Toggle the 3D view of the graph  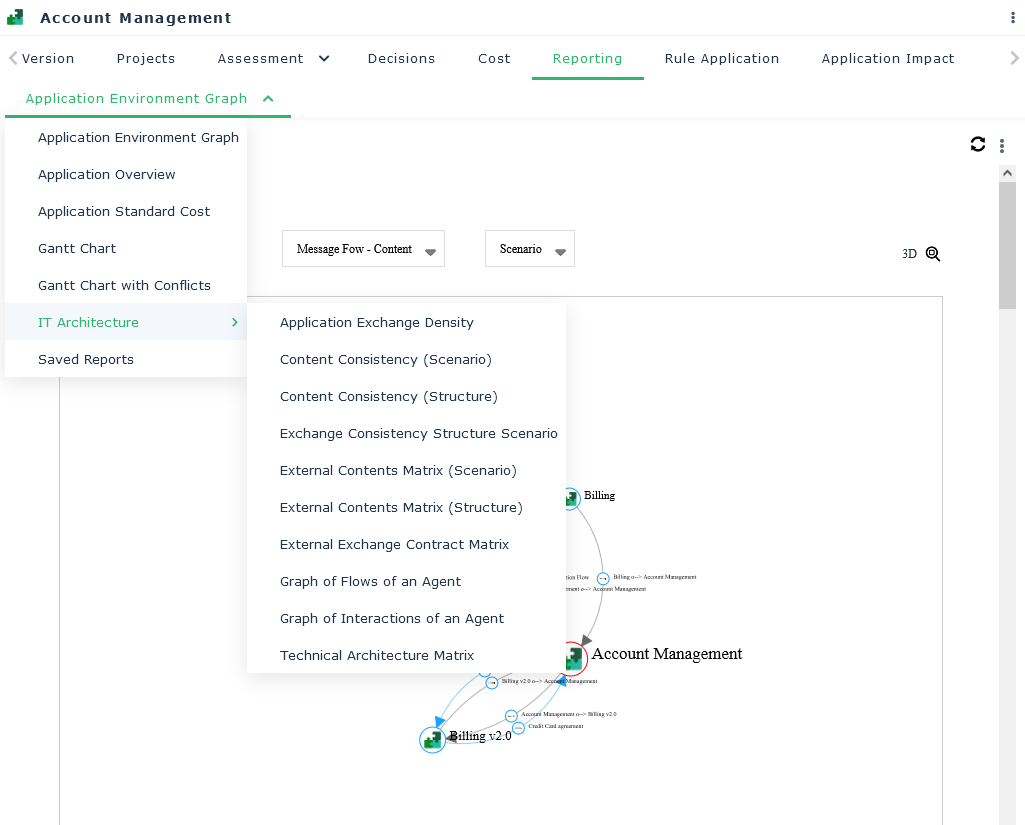pyautogui.click(x=909, y=254)
